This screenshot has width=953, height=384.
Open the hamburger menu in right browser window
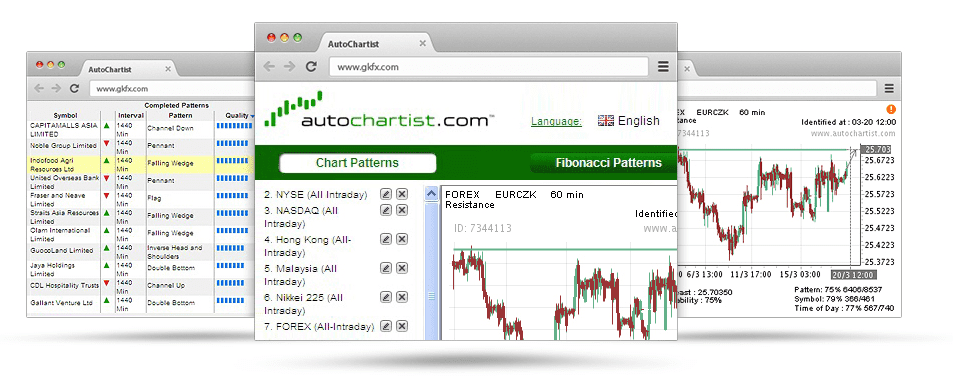(889, 88)
